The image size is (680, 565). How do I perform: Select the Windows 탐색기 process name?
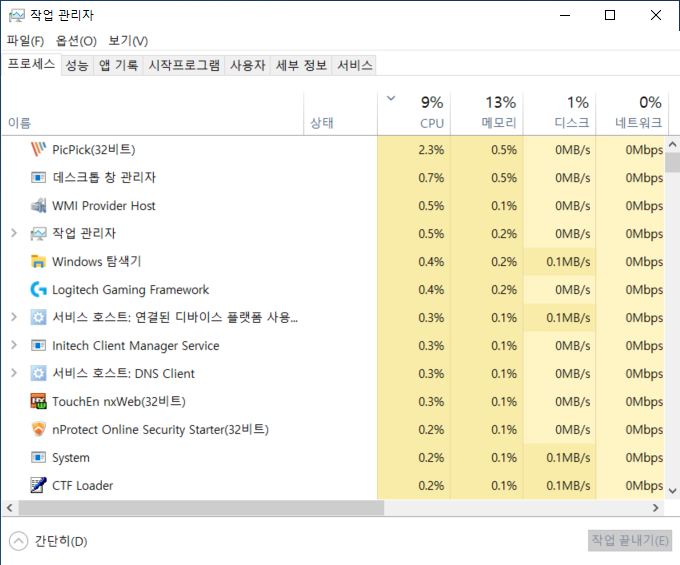(97, 261)
